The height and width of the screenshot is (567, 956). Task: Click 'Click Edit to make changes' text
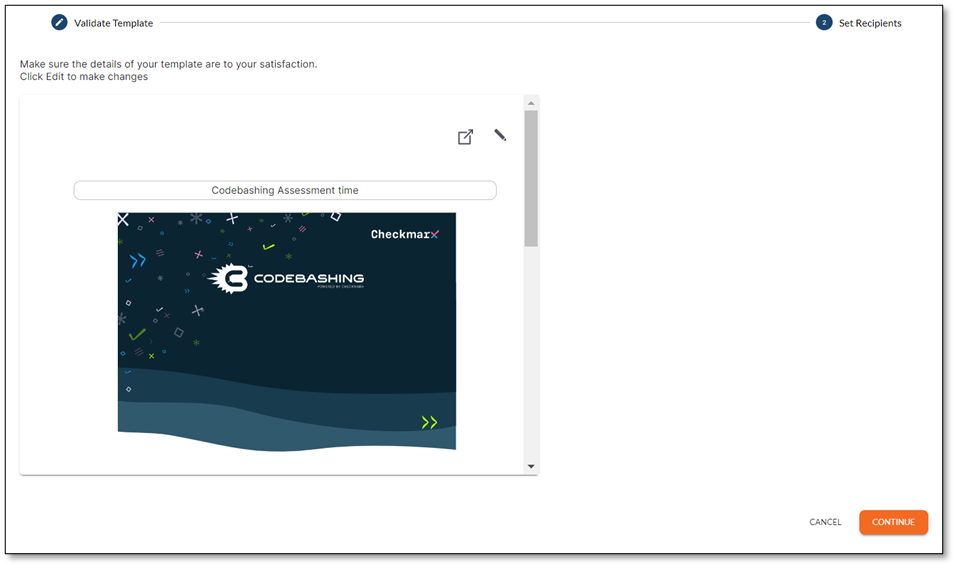84,77
